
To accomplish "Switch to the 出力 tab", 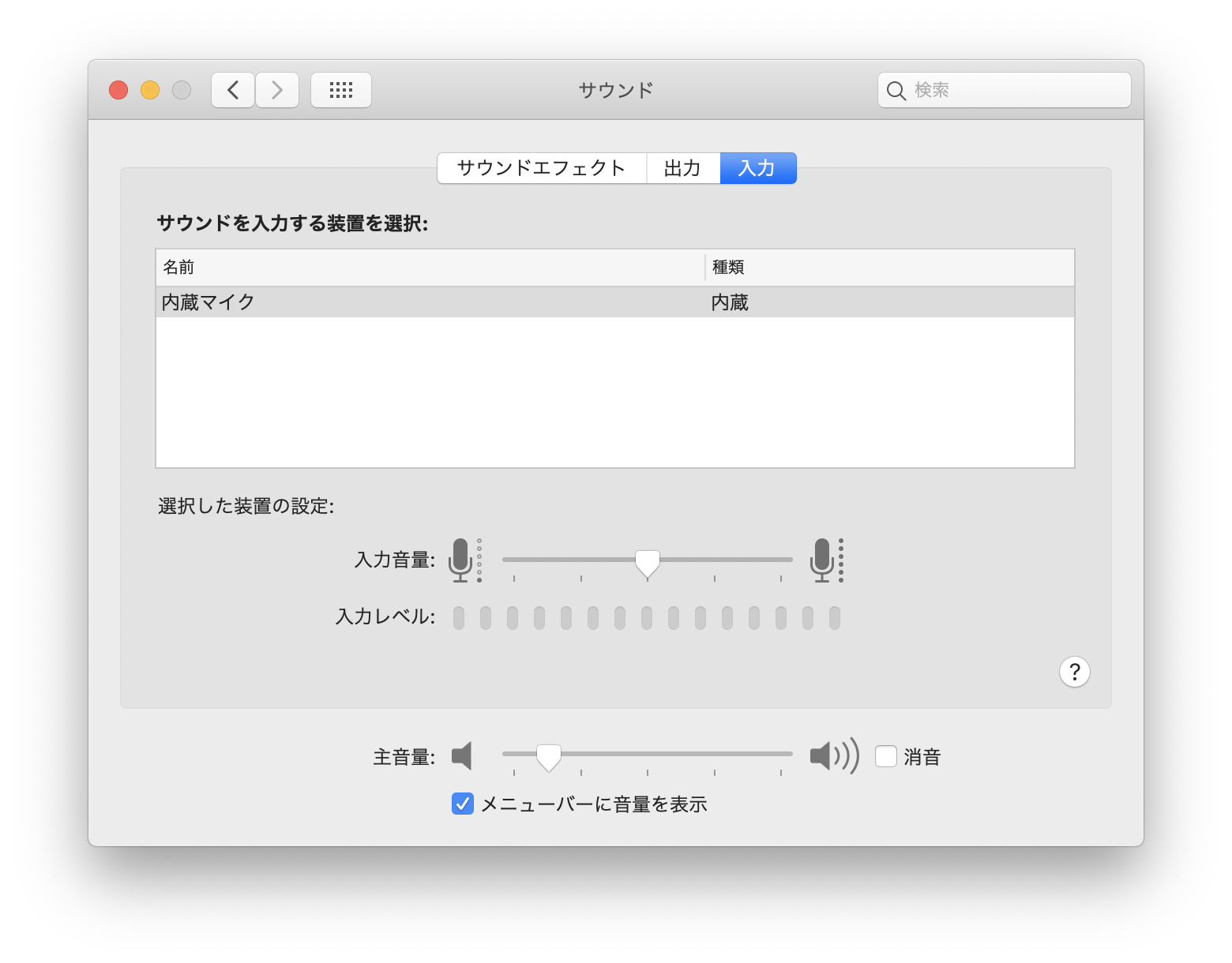I will pos(682,168).
